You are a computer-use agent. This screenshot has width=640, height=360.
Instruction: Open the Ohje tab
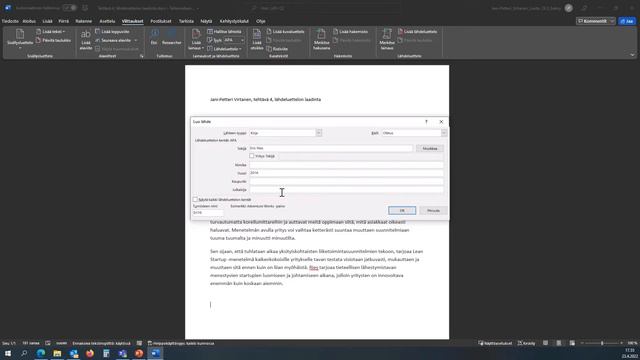click(x=260, y=21)
